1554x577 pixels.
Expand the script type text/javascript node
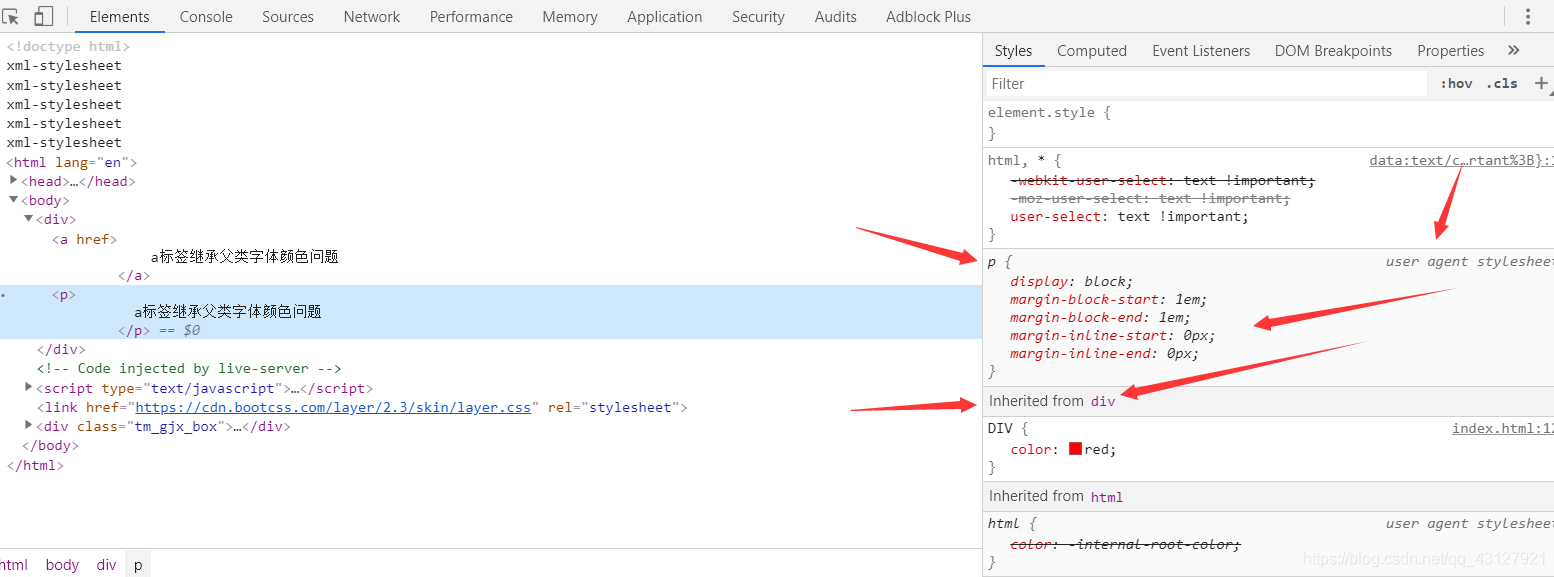pyautogui.click(x=29, y=388)
